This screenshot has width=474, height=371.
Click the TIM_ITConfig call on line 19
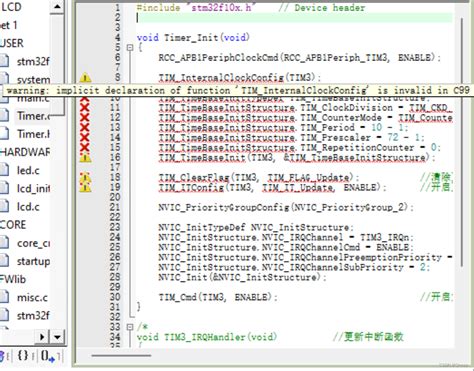(x=272, y=187)
